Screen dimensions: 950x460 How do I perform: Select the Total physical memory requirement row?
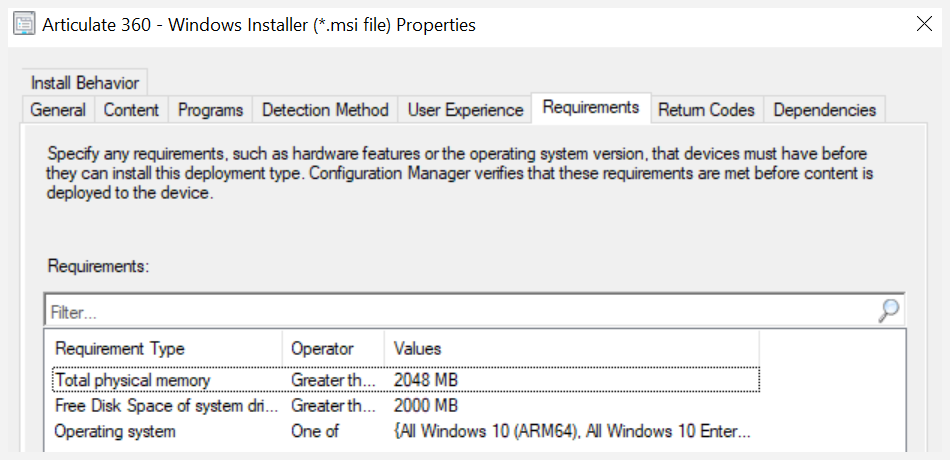[x=405, y=380]
